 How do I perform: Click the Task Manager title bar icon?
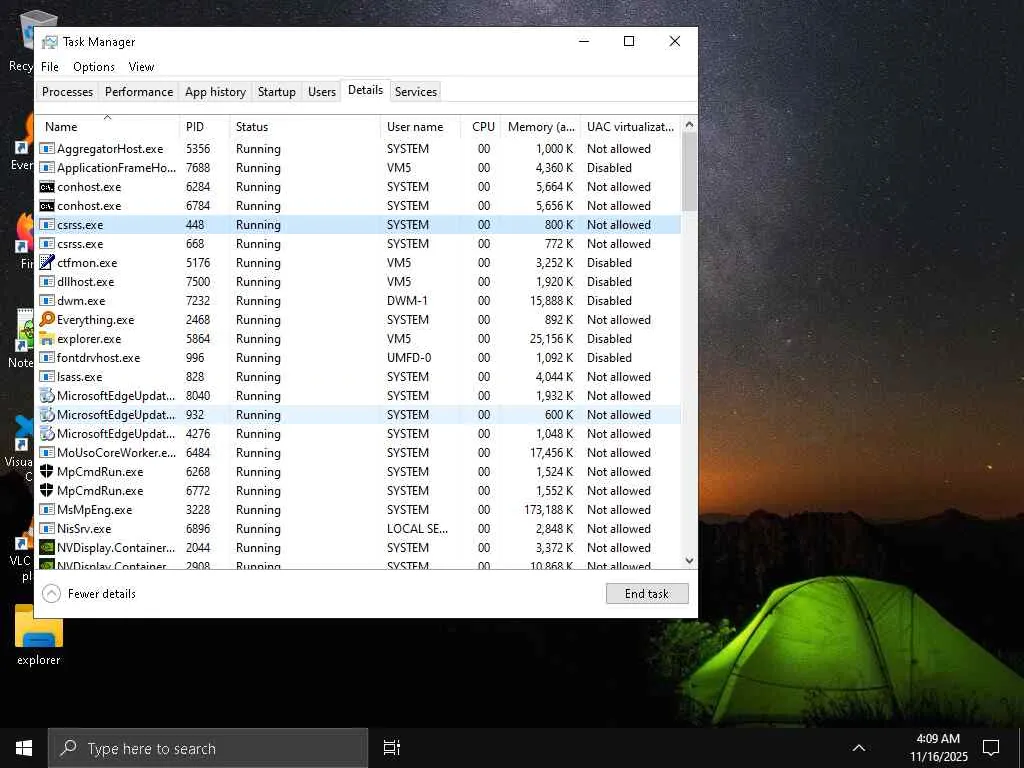coord(49,42)
